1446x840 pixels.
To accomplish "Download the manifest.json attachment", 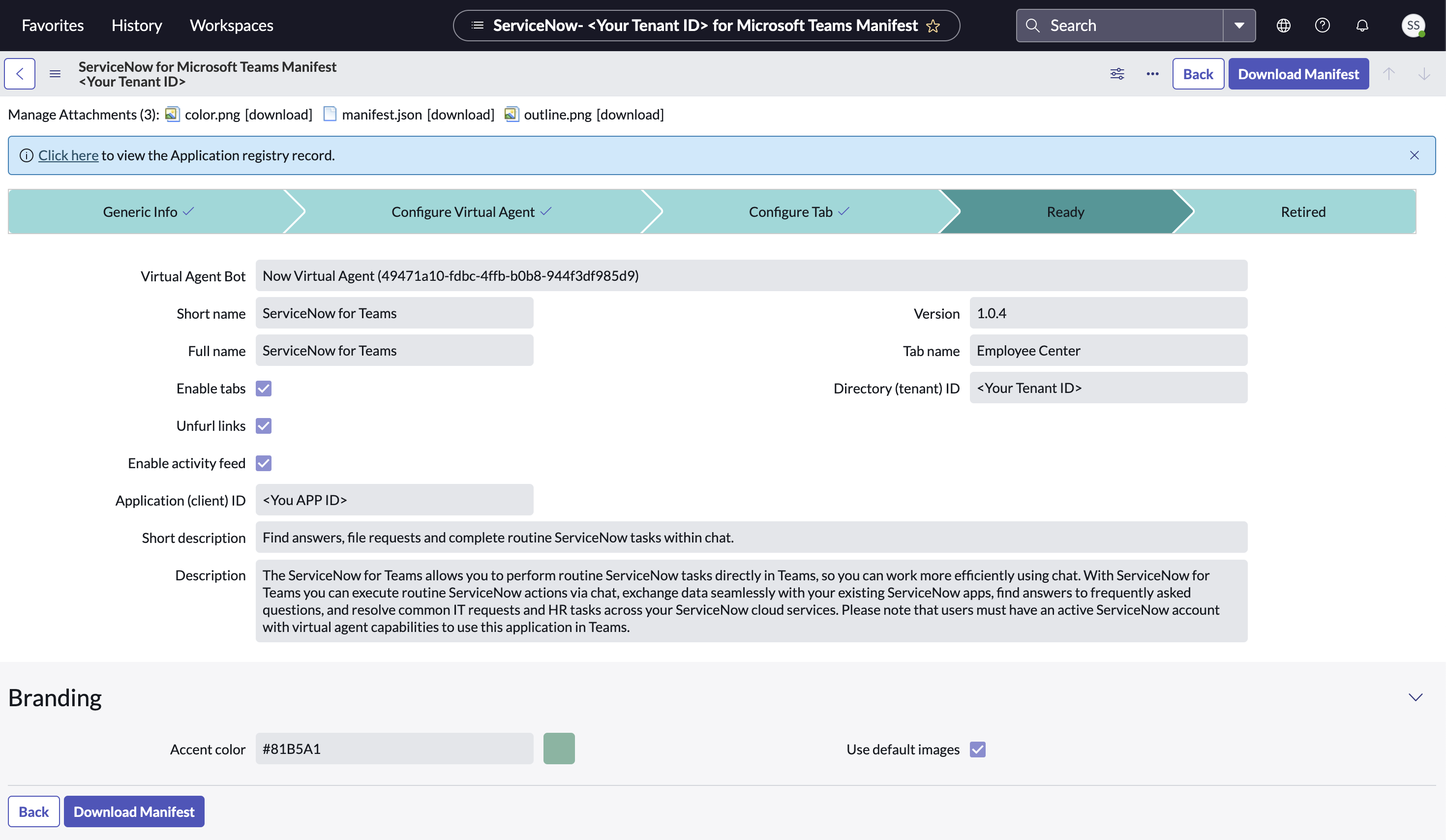I will pyautogui.click(x=461, y=114).
